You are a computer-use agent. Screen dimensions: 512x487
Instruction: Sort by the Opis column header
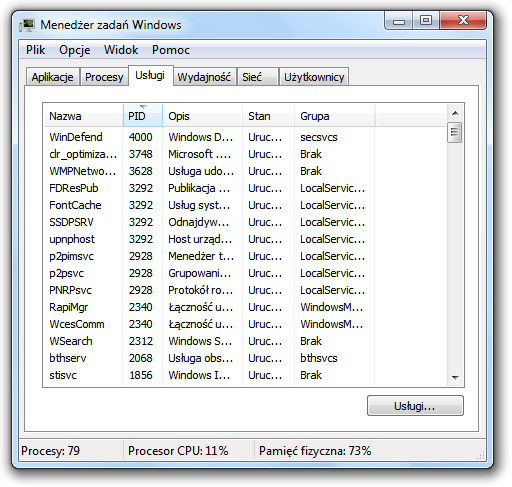click(202, 116)
